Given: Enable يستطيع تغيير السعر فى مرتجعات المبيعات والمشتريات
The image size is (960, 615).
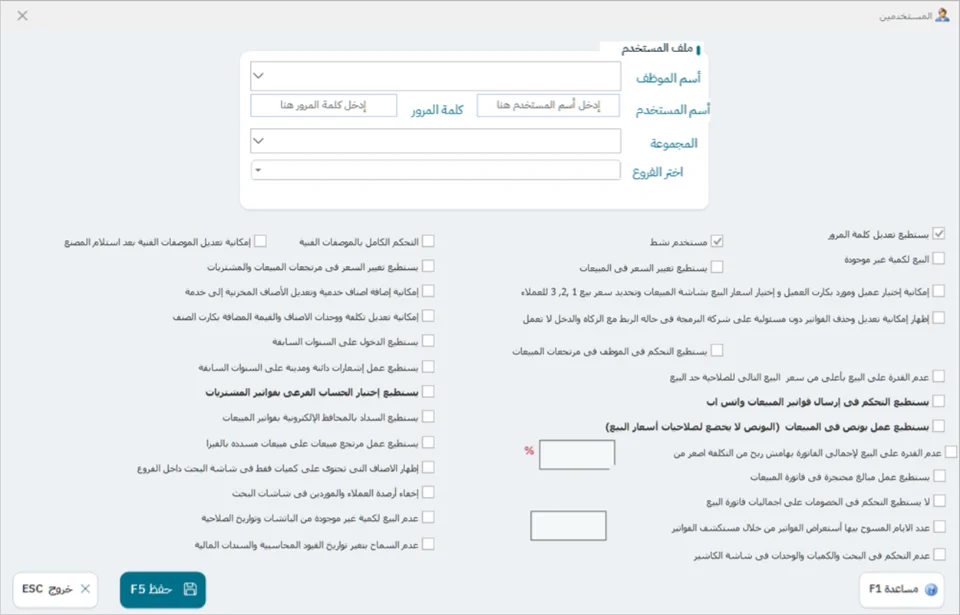Looking at the screenshot, I should (x=429, y=266).
